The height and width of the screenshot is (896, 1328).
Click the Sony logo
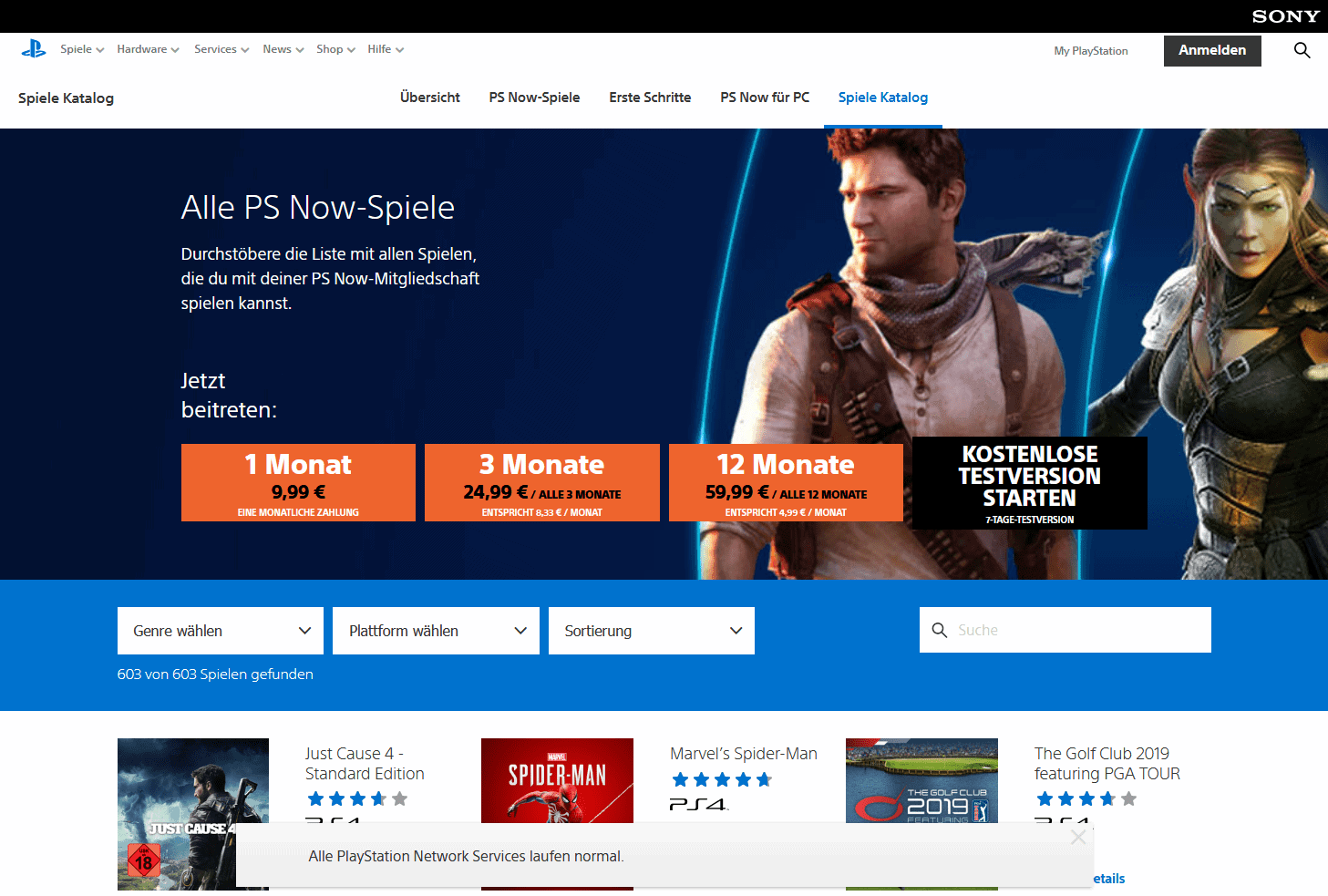1285,16
